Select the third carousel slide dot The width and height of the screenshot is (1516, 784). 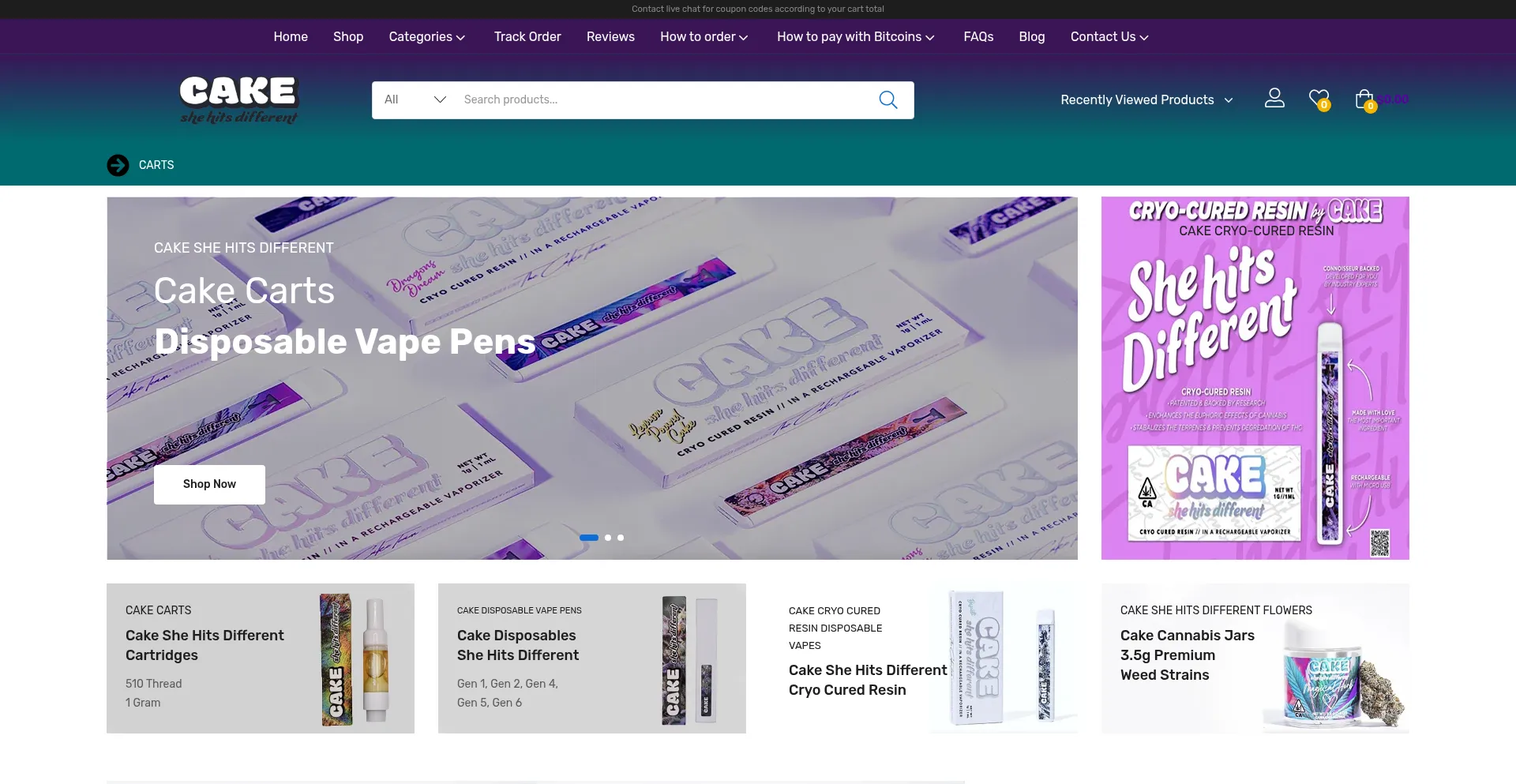point(621,538)
